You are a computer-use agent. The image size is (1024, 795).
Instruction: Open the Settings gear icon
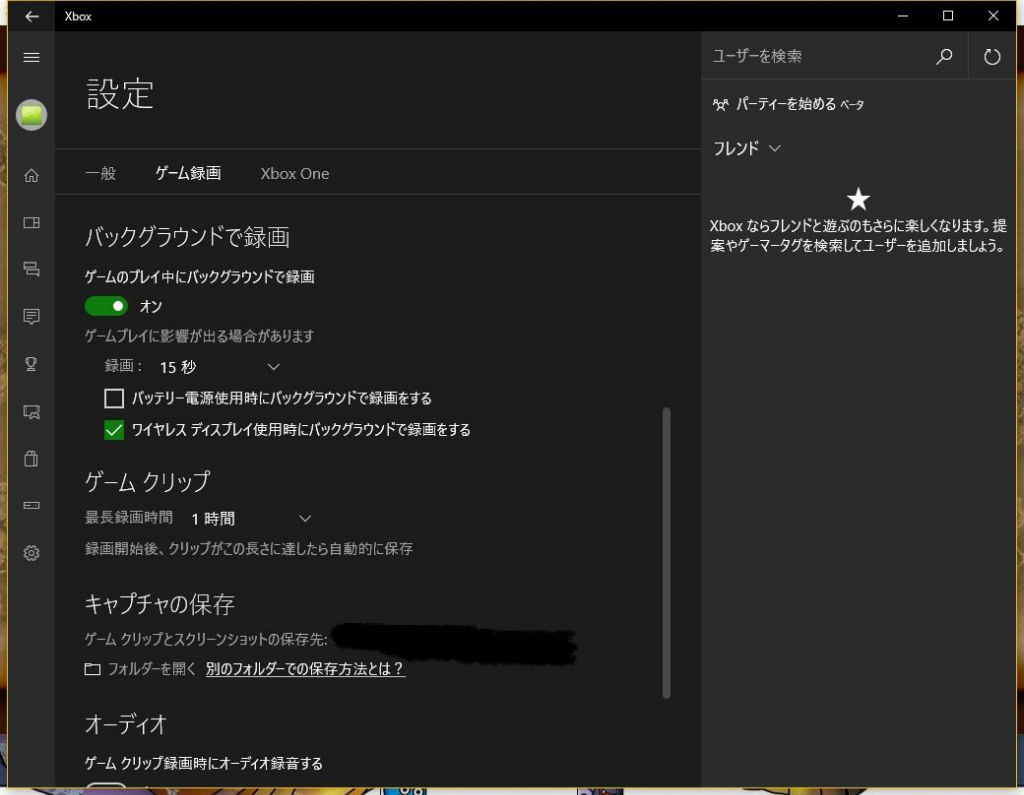point(31,553)
